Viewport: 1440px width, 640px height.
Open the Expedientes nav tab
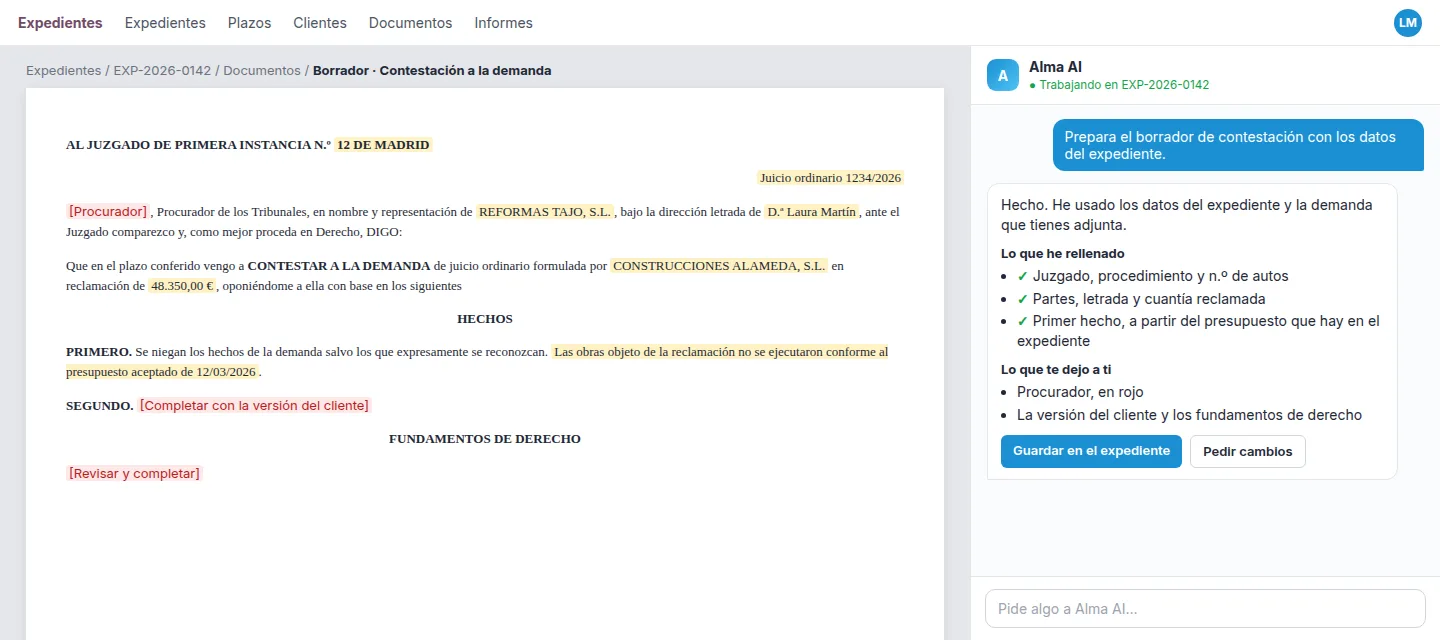165,22
